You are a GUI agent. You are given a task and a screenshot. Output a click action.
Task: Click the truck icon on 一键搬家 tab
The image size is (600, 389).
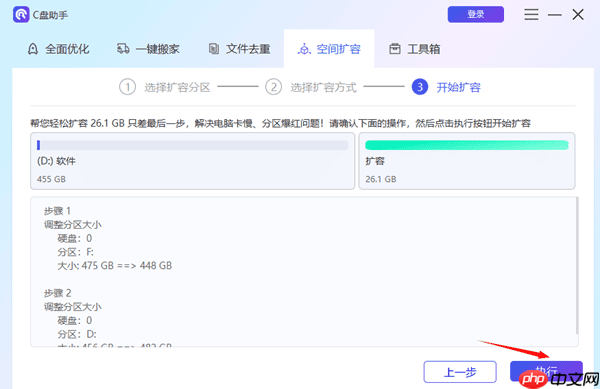123,49
